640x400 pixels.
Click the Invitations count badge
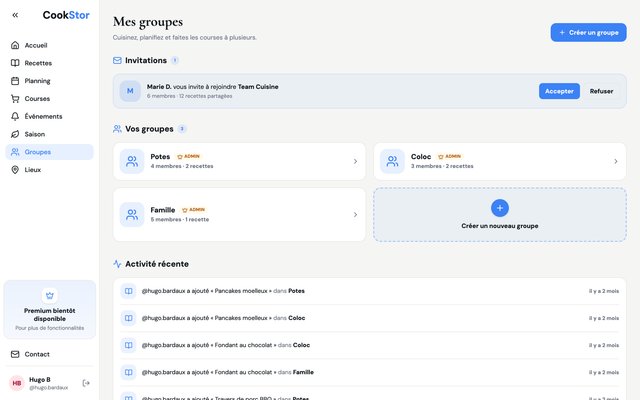175,60
